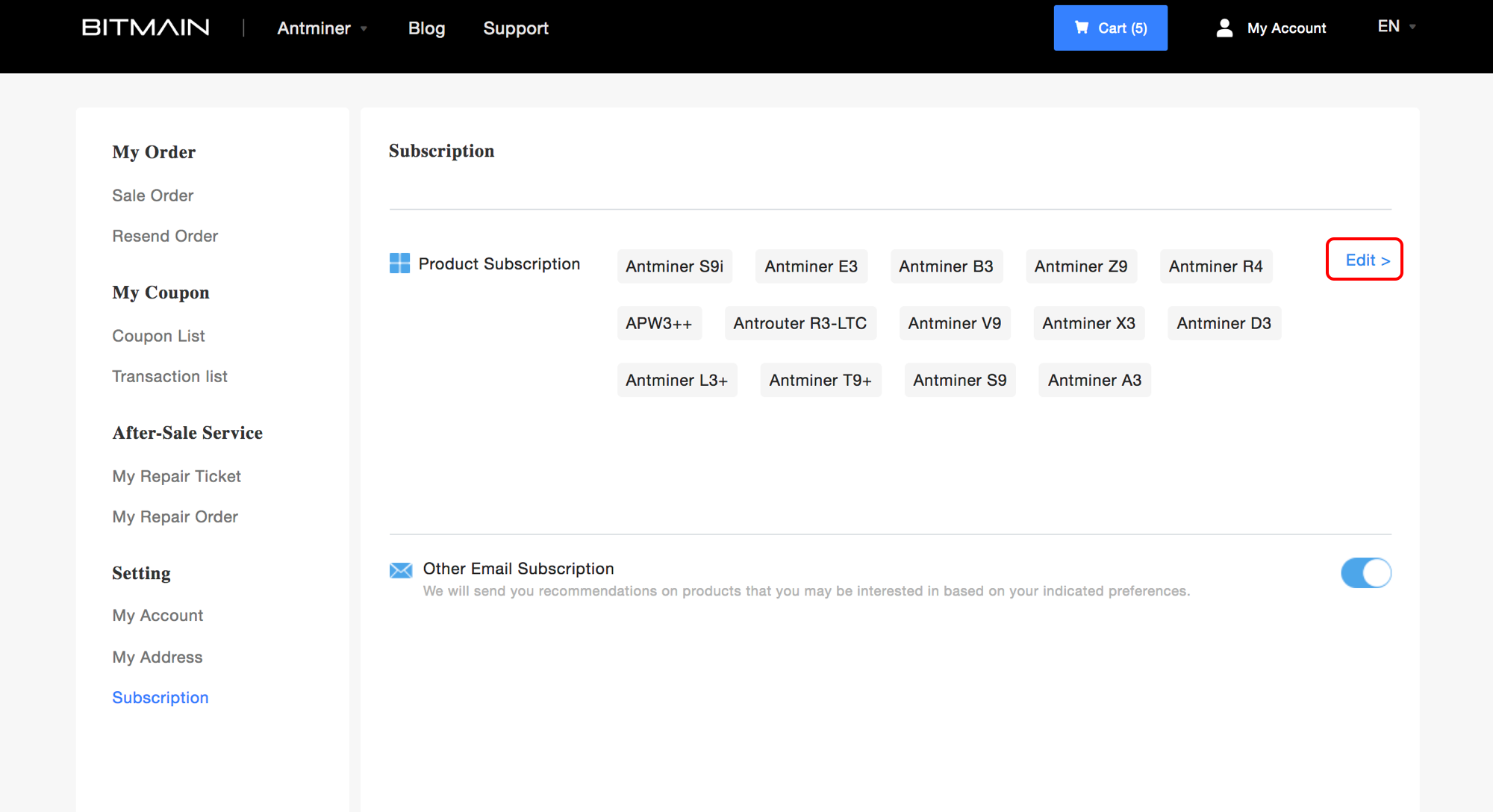Select the Antminer S9i tag

point(675,266)
